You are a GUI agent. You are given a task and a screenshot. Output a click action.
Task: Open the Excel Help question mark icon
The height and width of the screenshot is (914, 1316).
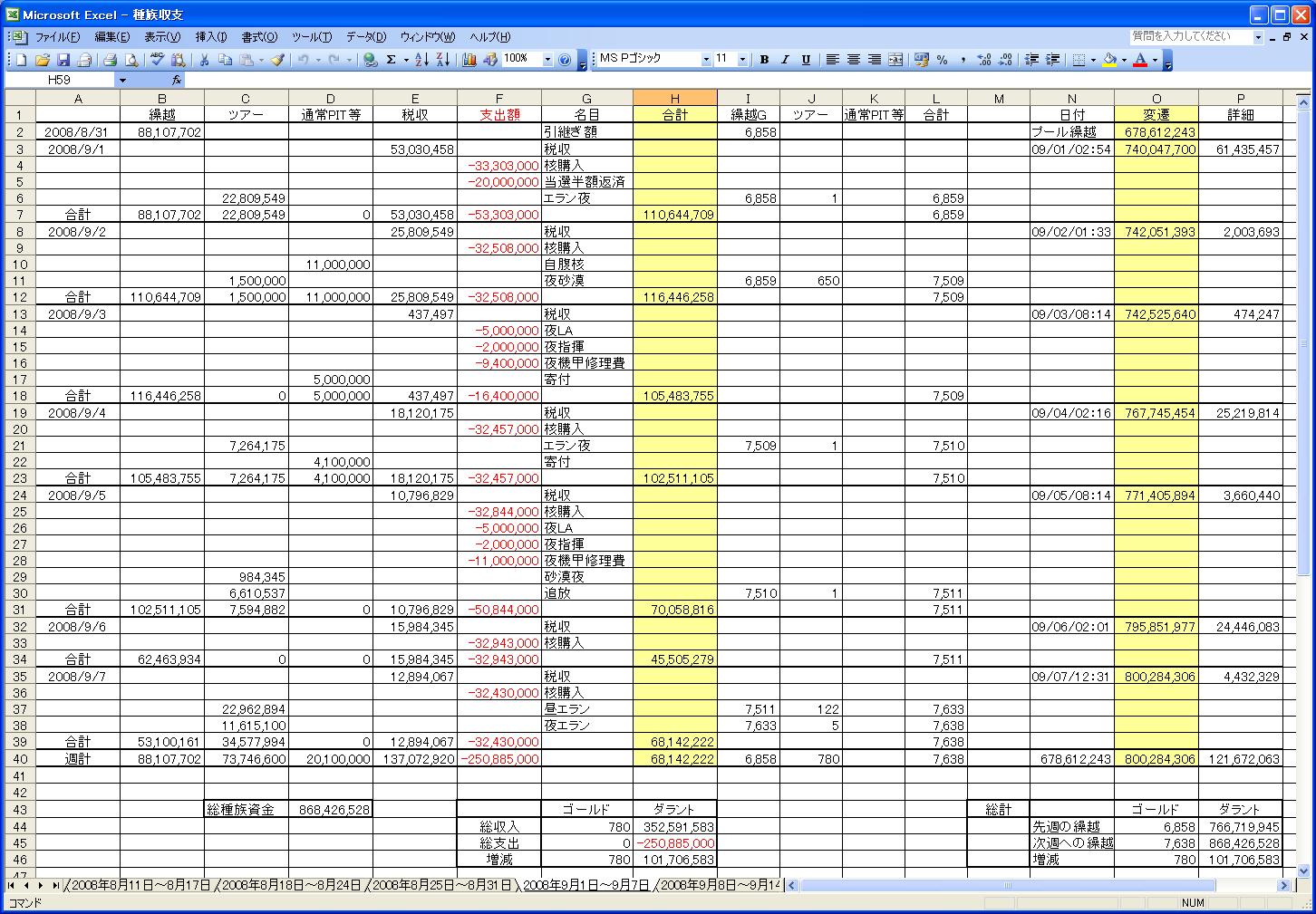pos(565,60)
